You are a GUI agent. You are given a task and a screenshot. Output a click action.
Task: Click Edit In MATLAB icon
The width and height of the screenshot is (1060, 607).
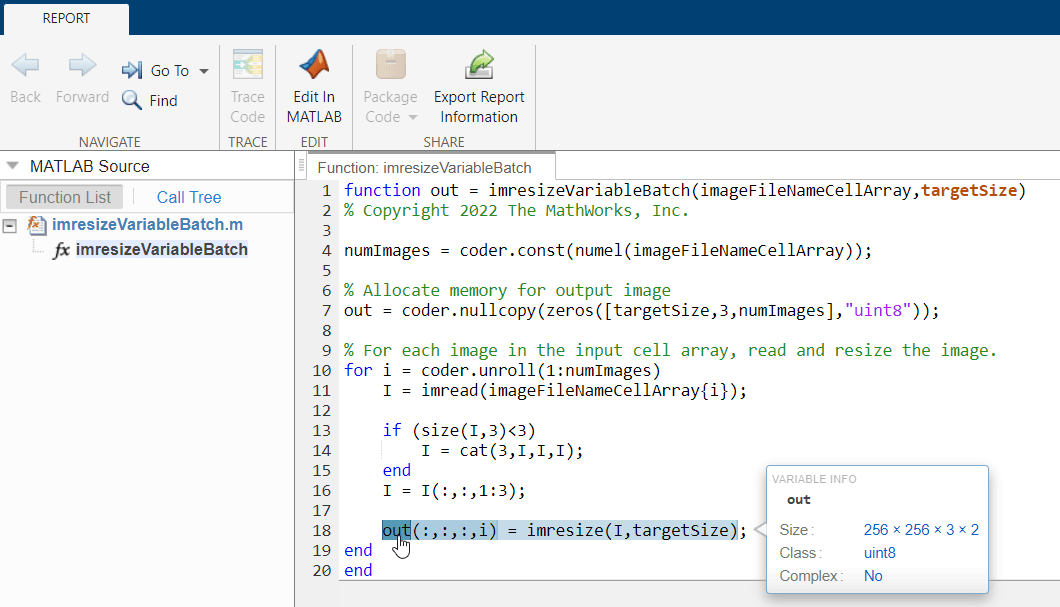(314, 67)
